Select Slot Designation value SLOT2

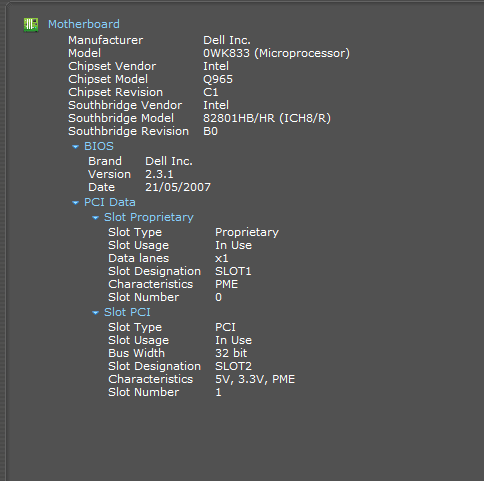coord(233,366)
